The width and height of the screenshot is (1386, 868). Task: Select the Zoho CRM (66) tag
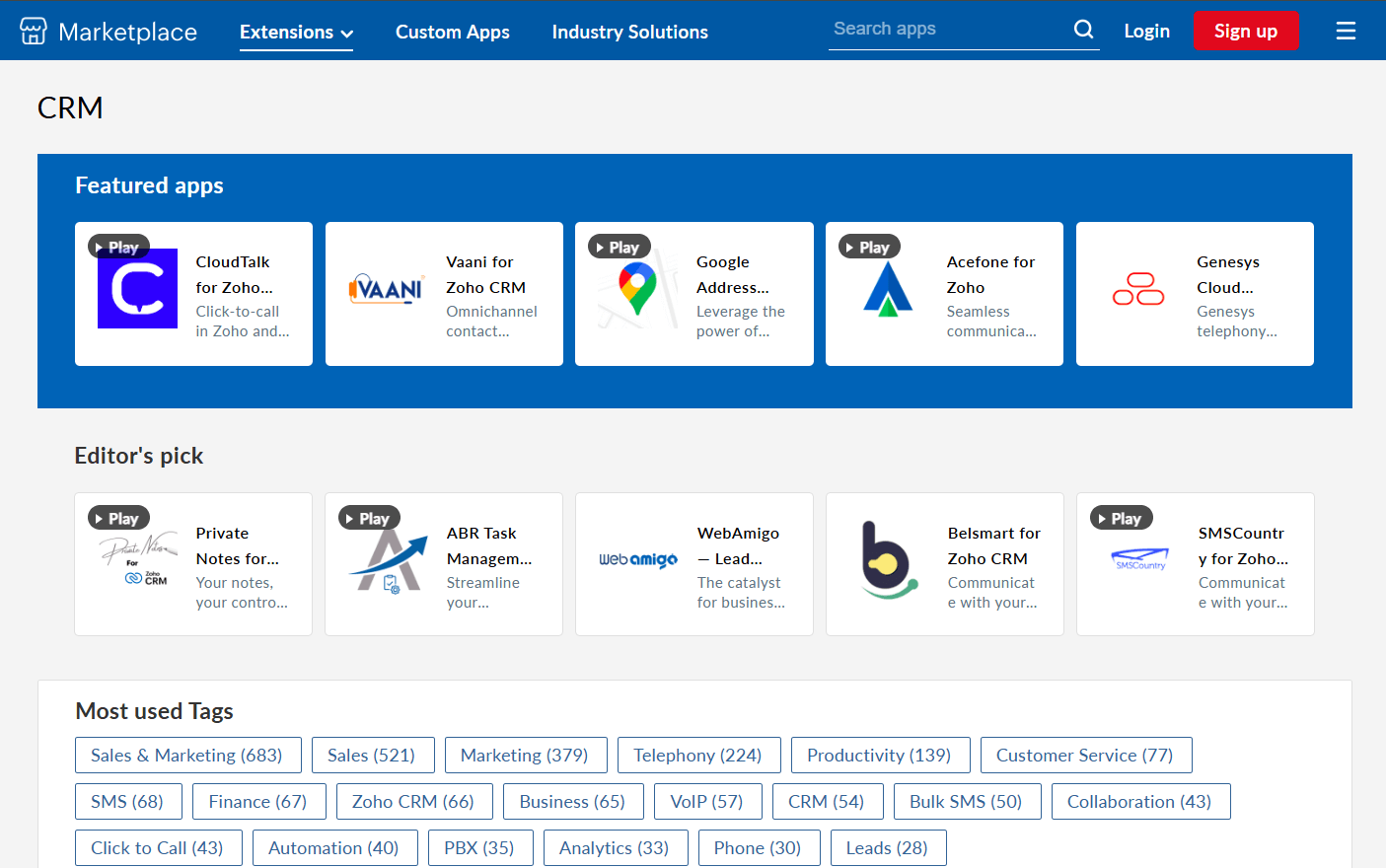point(414,802)
